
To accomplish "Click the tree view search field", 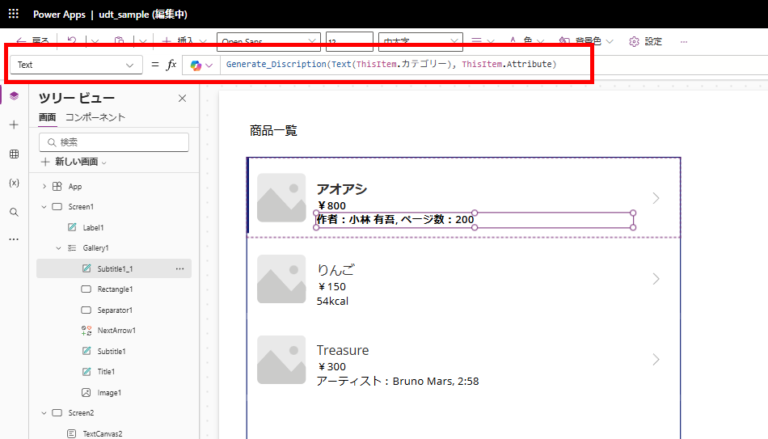I will click(113, 142).
